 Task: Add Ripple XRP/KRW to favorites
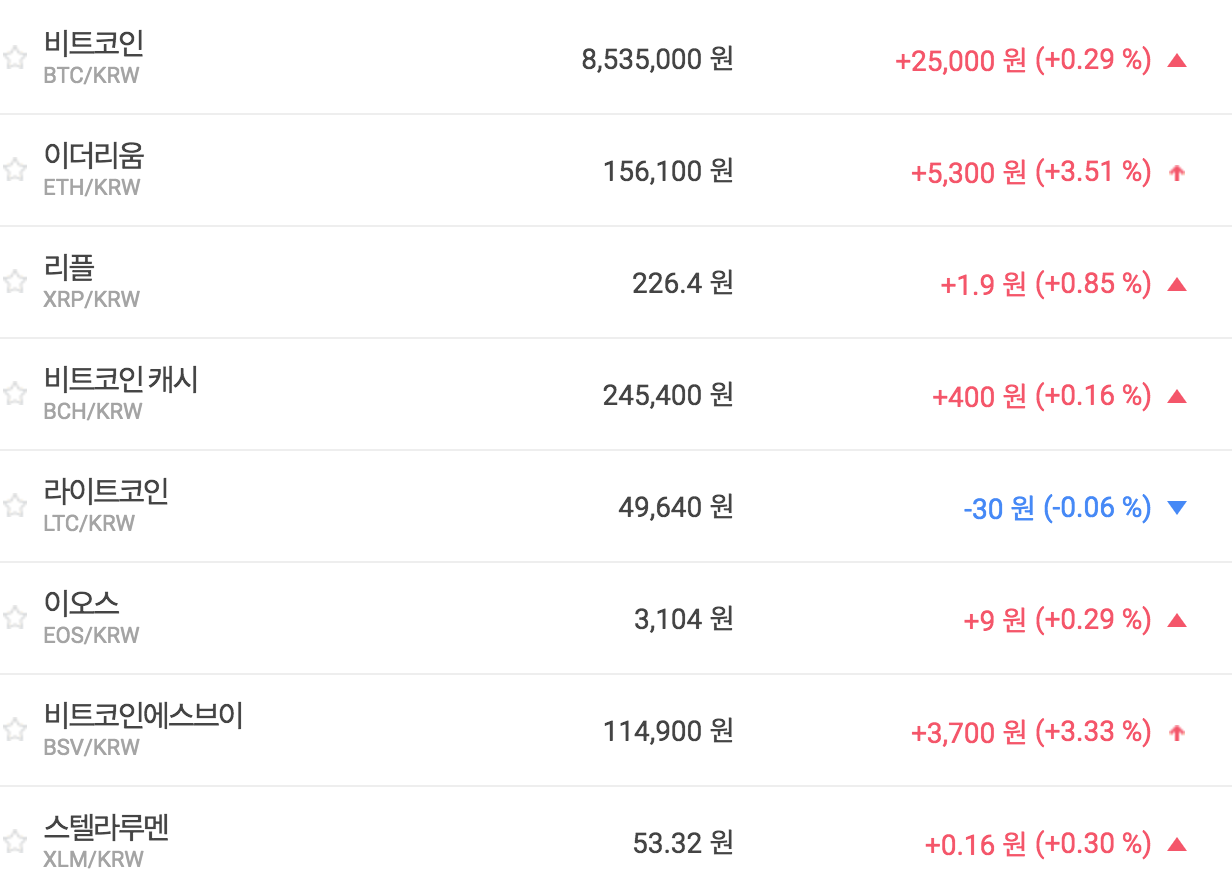click(x=14, y=282)
